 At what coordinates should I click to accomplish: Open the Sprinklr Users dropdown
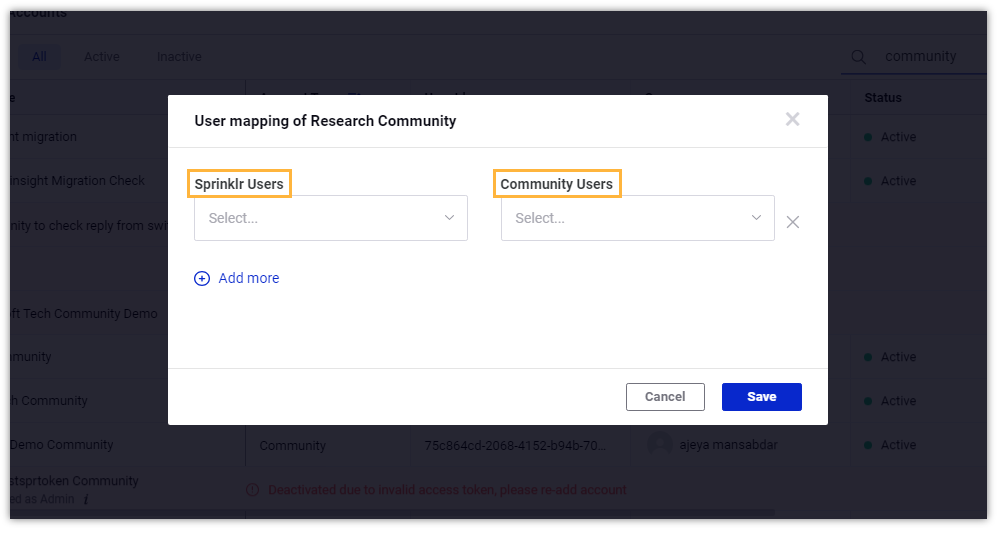331,218
